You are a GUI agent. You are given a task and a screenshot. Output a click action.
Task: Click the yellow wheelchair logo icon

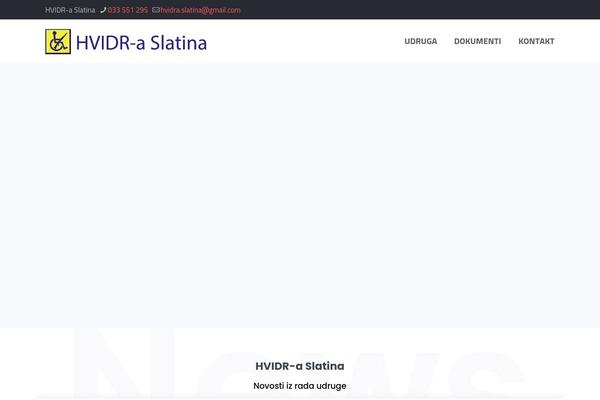[58, 41]
